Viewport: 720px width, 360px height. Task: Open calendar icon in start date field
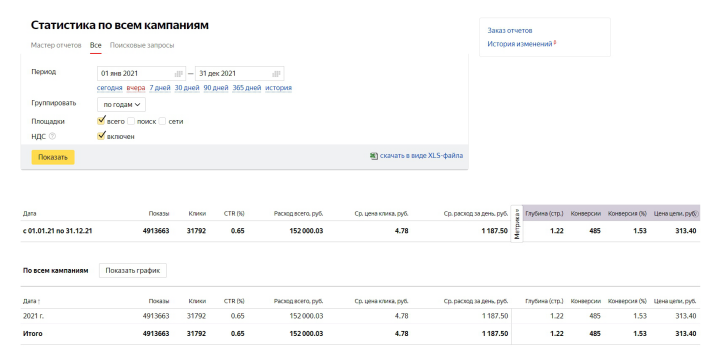point(178,73)
